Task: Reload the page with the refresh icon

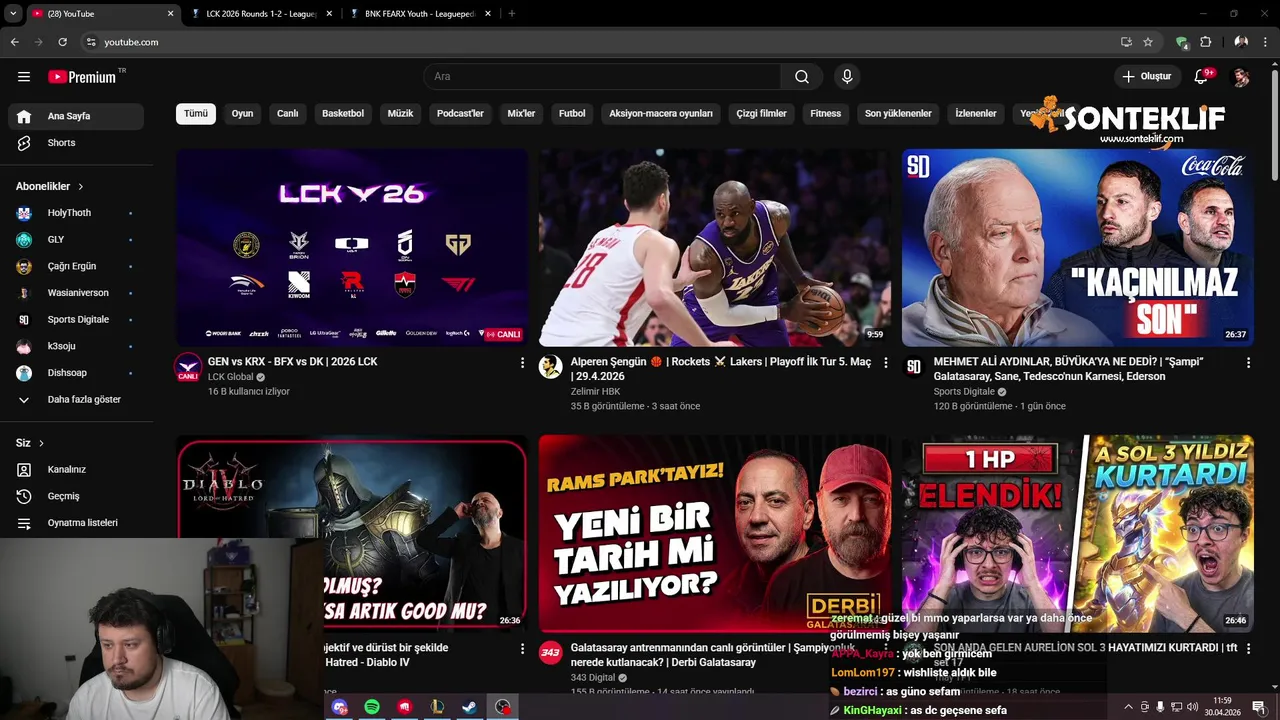Action: pyautogui.click(x=62, y=42)
